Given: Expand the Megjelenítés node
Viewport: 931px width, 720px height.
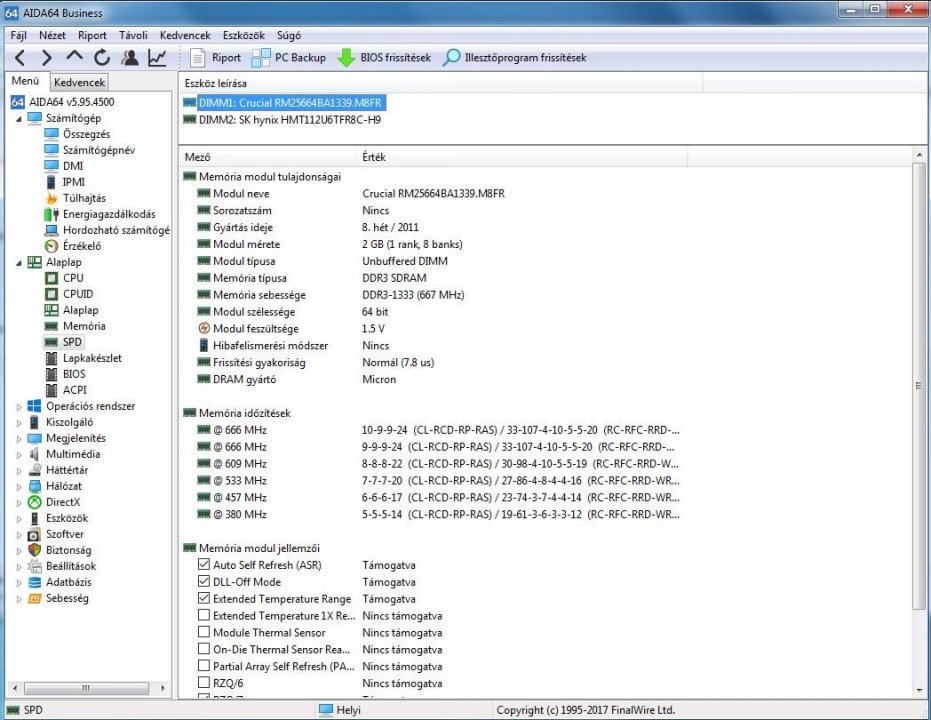Looking at the screenshot, I should (18, 439).
